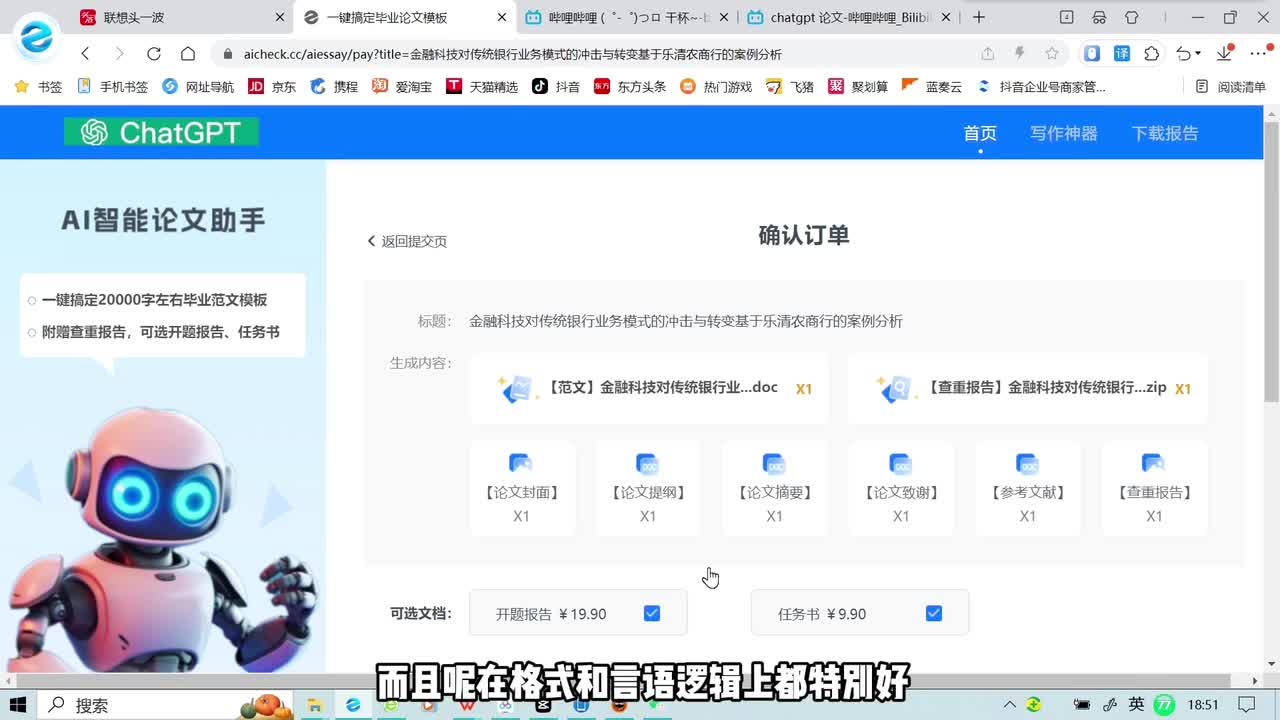Open the browser three-dot menu
Viewport: 1280px width, 720px height.
point(1257,54)
